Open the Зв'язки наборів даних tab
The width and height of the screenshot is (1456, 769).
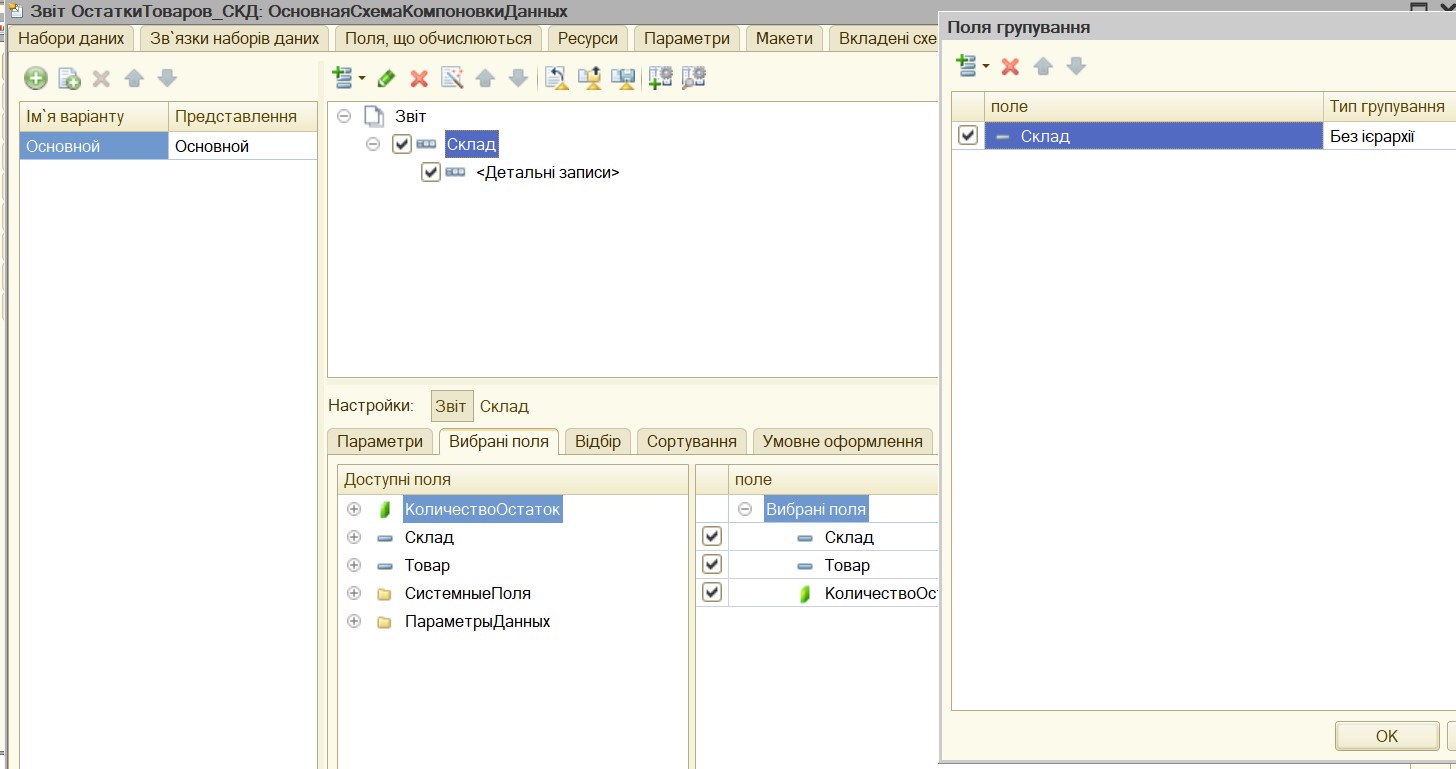point(234,38)
